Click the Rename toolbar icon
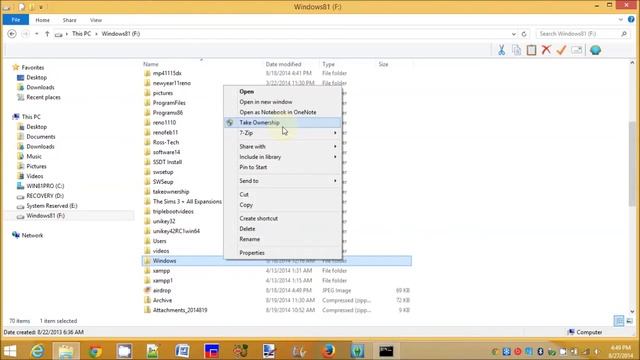640x360 pixels. (x=576, y=50)
